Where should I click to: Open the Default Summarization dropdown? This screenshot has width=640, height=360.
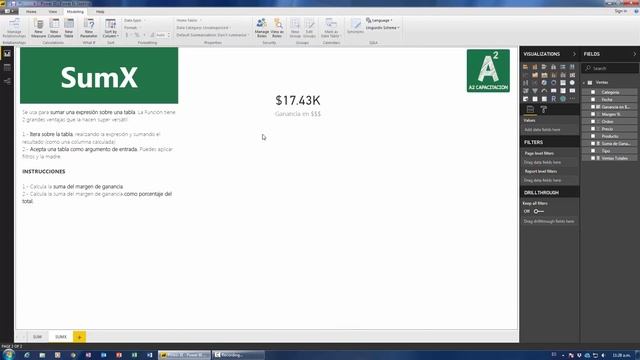pos(212,35)
